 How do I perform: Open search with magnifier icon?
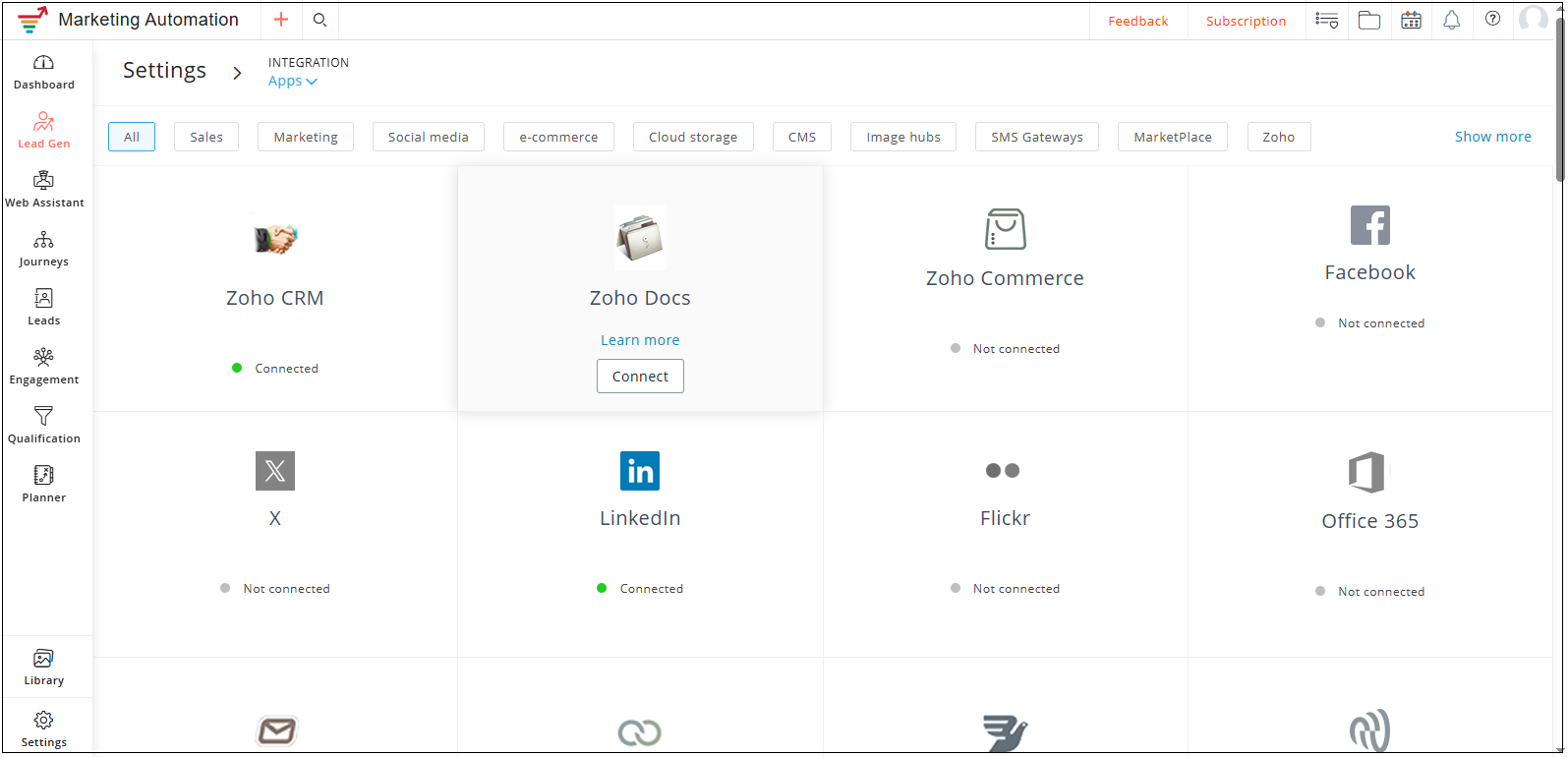[319, 20]
